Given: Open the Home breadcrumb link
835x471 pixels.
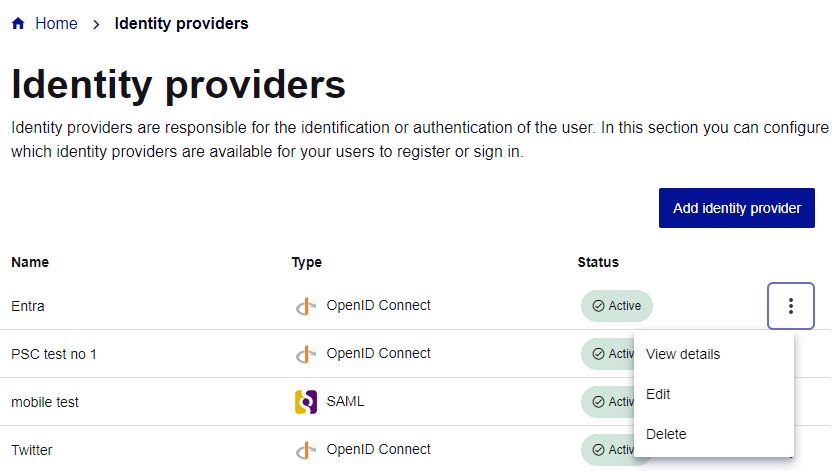Looking at the screenshot, I should click(56, 23).
